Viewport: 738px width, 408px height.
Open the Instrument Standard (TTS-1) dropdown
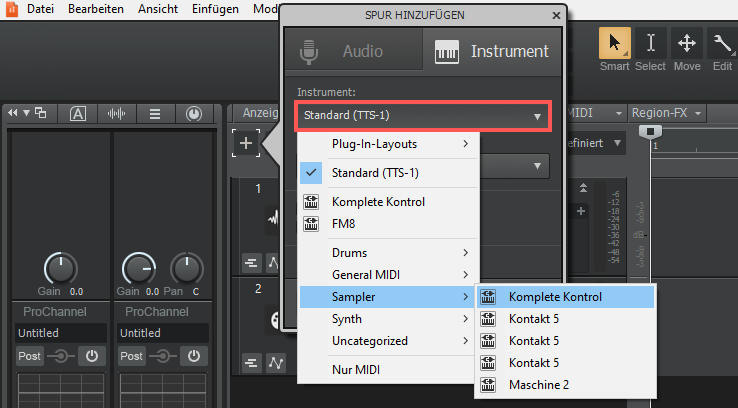(x=422, y=115)
